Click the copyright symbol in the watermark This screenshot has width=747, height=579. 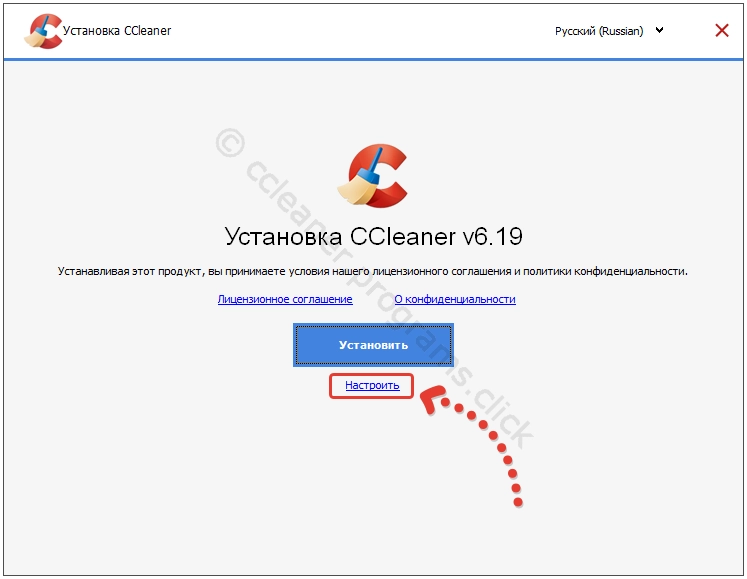tap(230, 142)
